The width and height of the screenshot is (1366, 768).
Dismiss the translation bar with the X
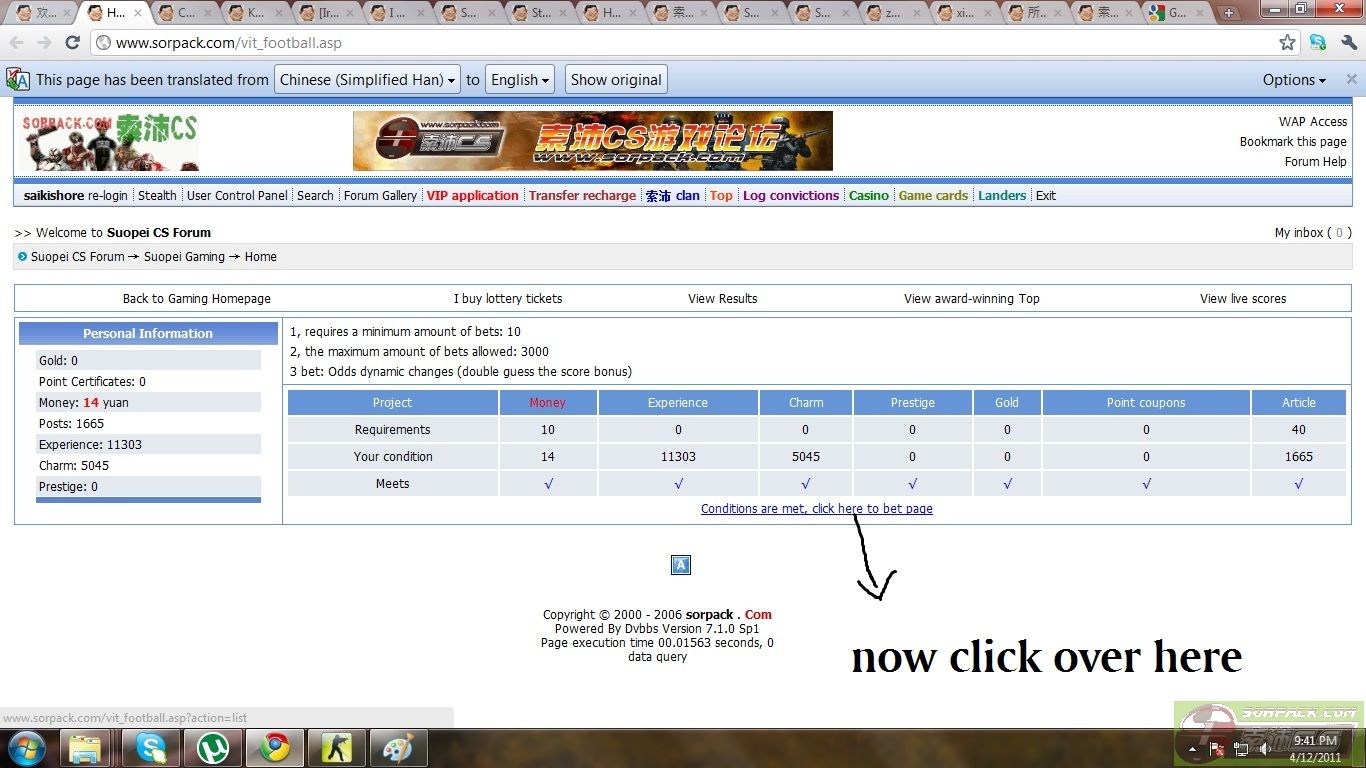pyautogui.click(x=1352, y=80)
